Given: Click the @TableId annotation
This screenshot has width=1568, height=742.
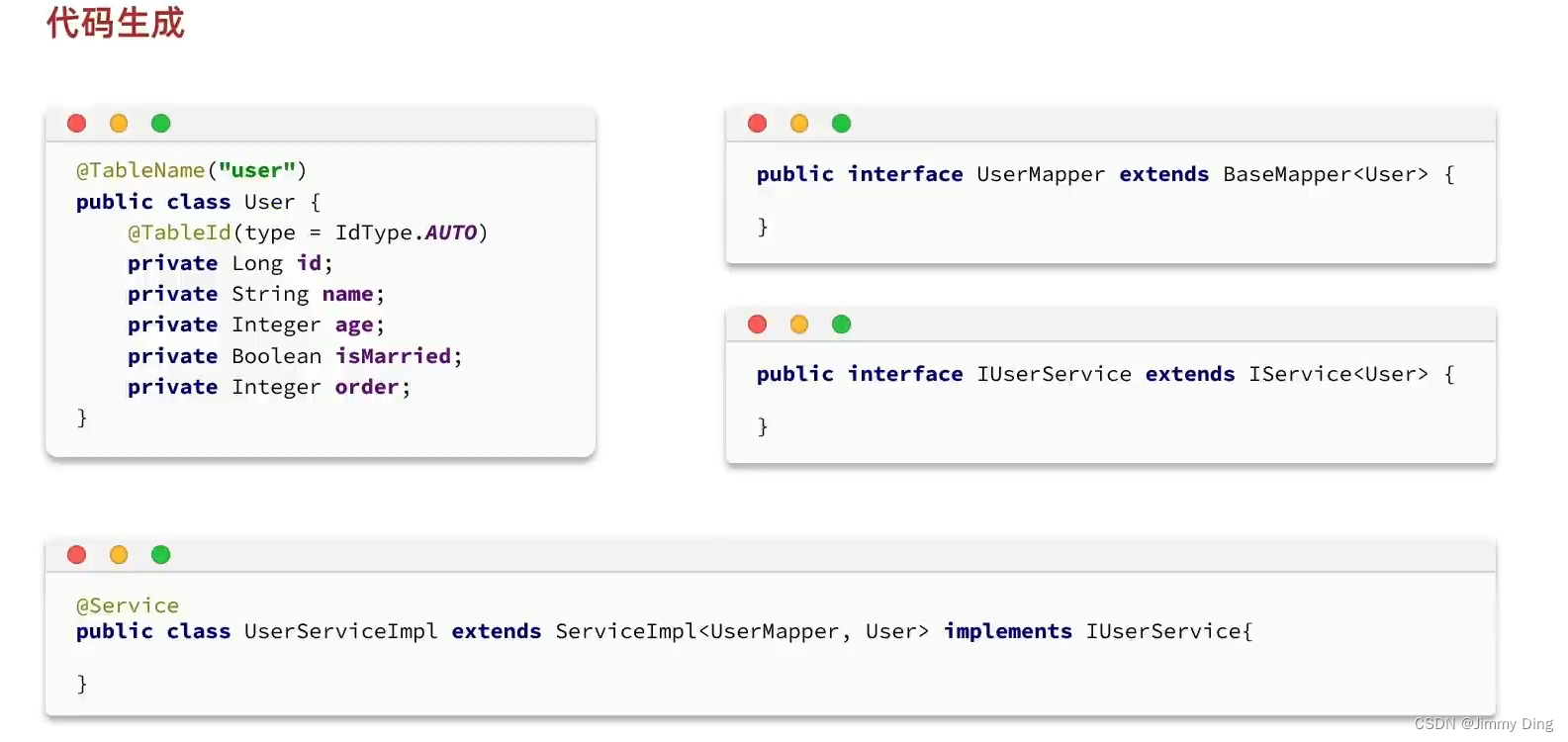Looking at the screenshot, I should pos(179,232).
